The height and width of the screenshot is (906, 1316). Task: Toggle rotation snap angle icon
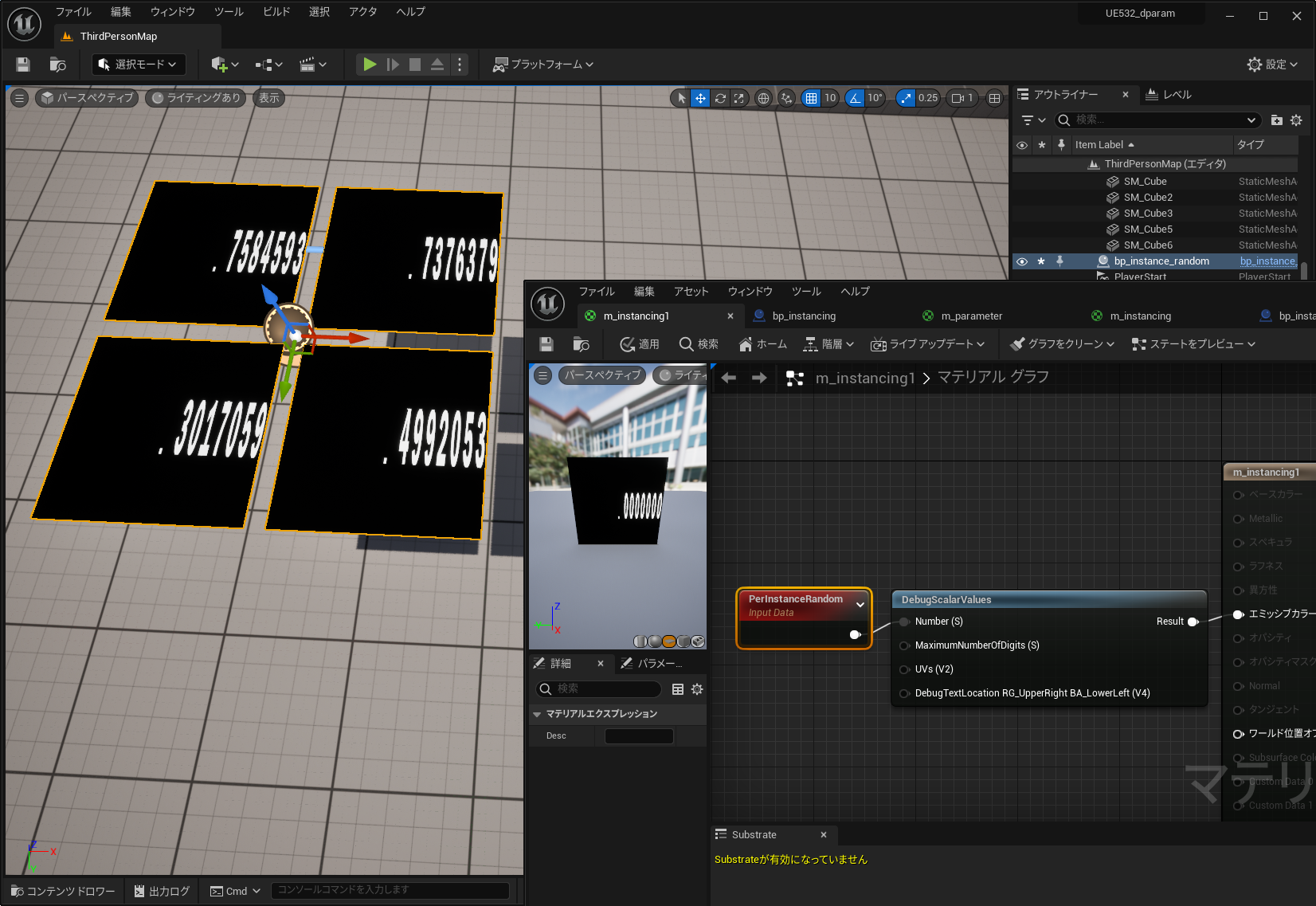click(855, 98)
